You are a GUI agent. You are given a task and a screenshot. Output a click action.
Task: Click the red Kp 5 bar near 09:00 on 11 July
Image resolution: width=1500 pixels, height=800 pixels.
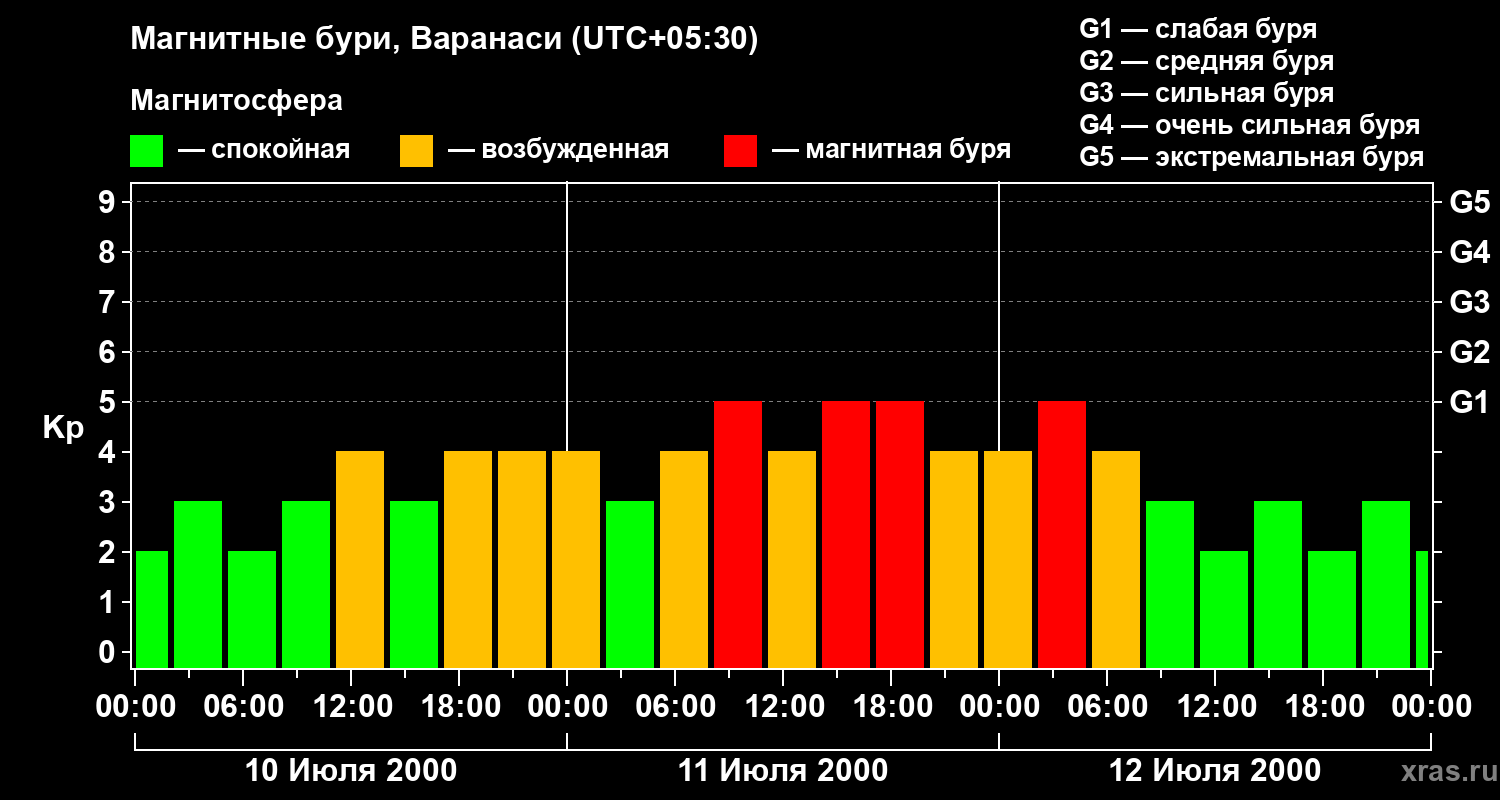pos(738,534)
